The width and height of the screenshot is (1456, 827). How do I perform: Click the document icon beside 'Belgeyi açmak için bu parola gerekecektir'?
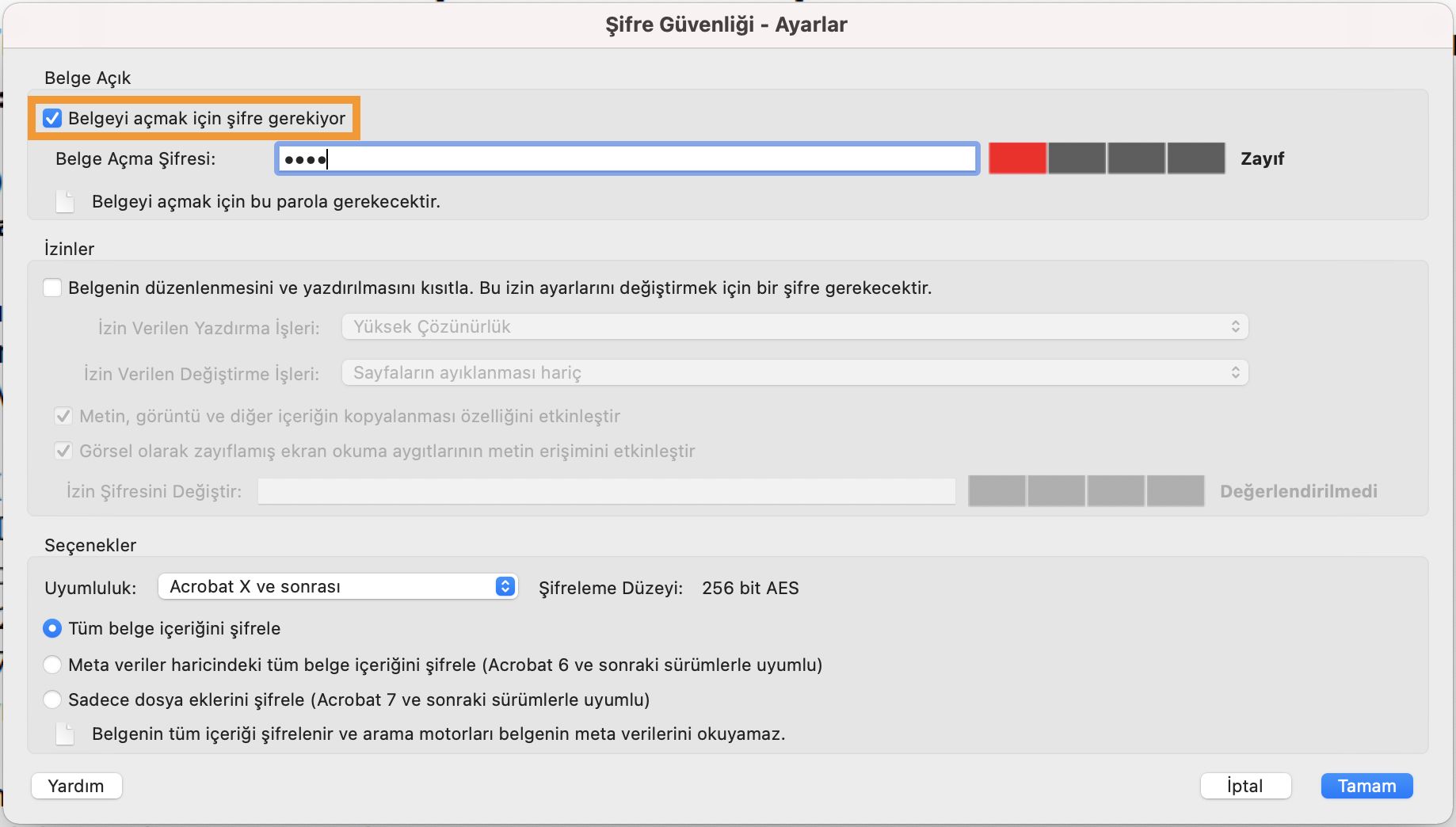(65, 201)
